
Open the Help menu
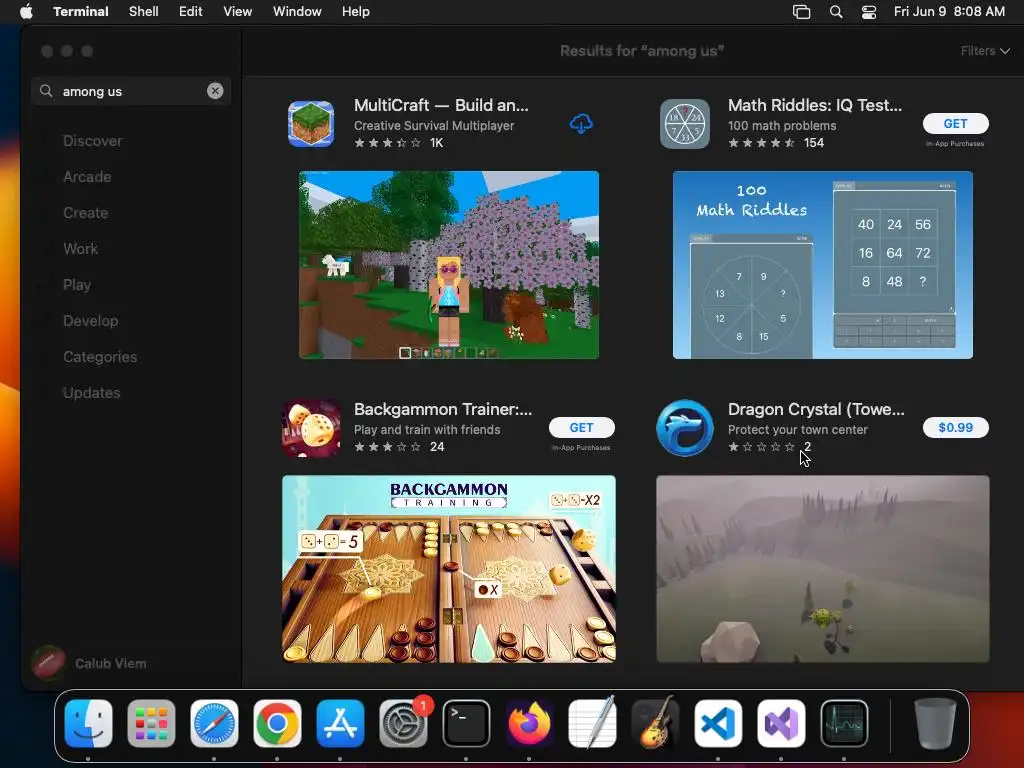click(x=356, y=12)
